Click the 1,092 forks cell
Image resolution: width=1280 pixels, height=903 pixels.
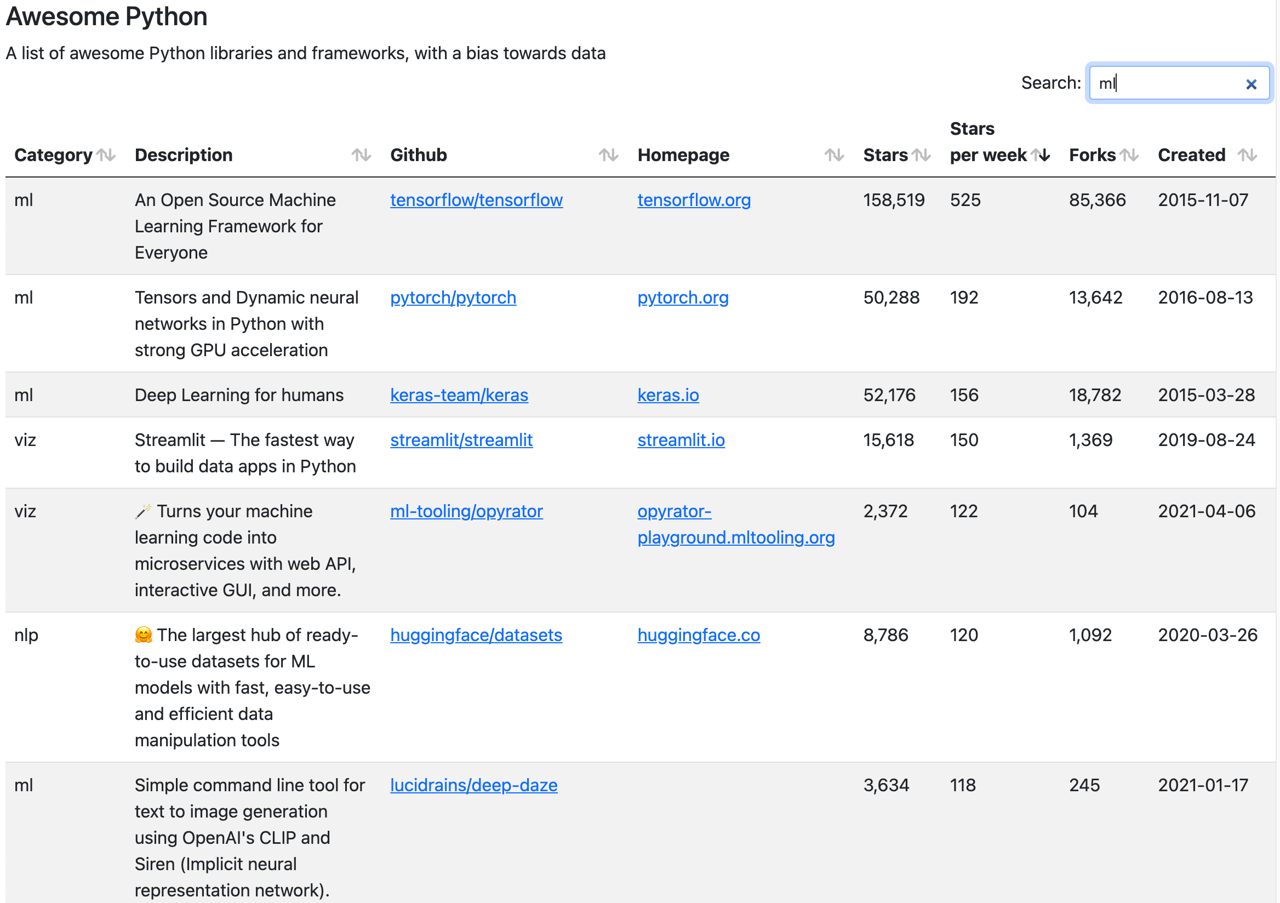1090,635
